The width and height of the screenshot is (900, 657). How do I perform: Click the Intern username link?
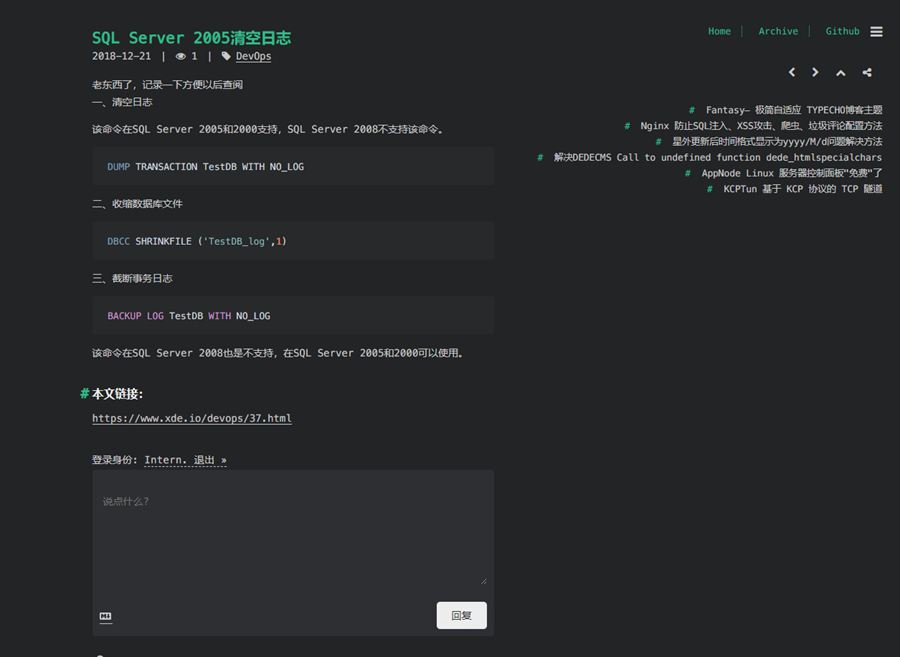[165, 460]
